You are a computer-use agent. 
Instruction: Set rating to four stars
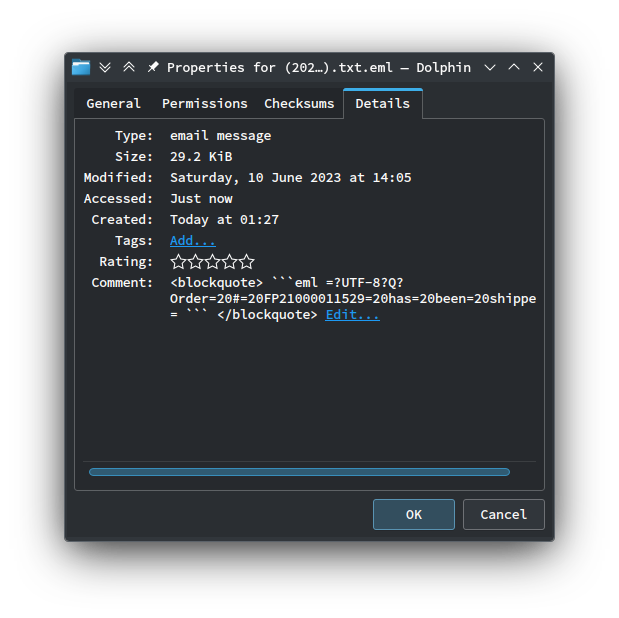(x=229, y=262)
